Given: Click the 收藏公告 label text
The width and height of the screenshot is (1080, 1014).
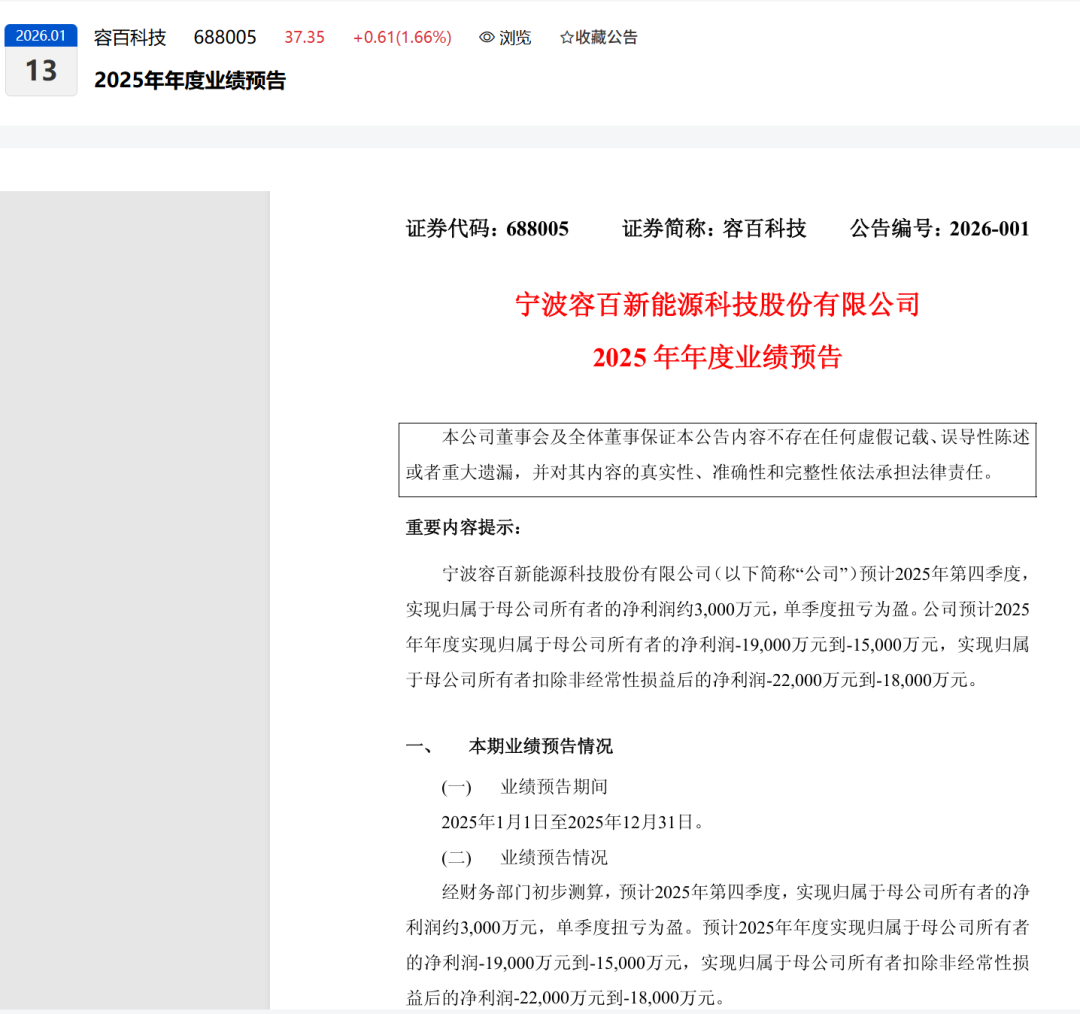Looking at the screenshot, I should (606, 37).
